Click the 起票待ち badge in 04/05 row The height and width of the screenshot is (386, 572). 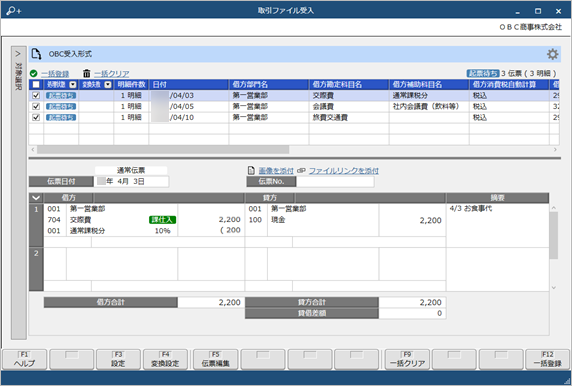[x=61, y=107]
